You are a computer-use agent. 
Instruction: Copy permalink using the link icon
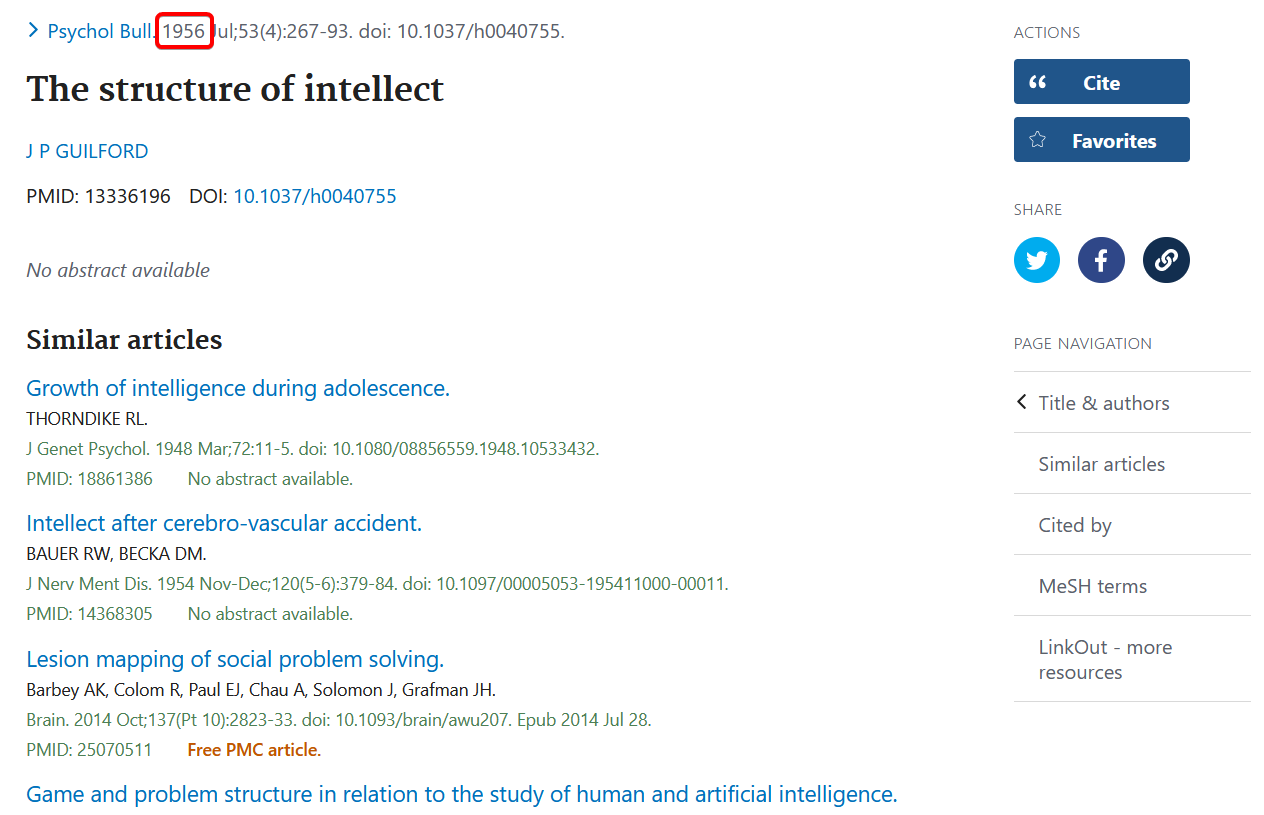[1166, 261]
